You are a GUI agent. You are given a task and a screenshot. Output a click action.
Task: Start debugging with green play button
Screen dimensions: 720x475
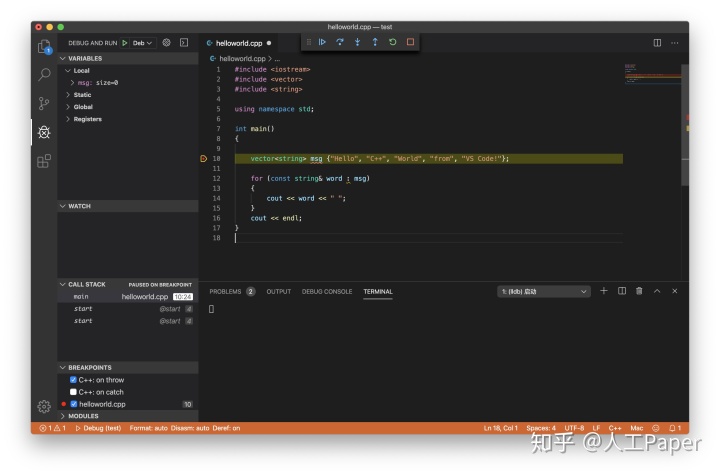(125, 43)
